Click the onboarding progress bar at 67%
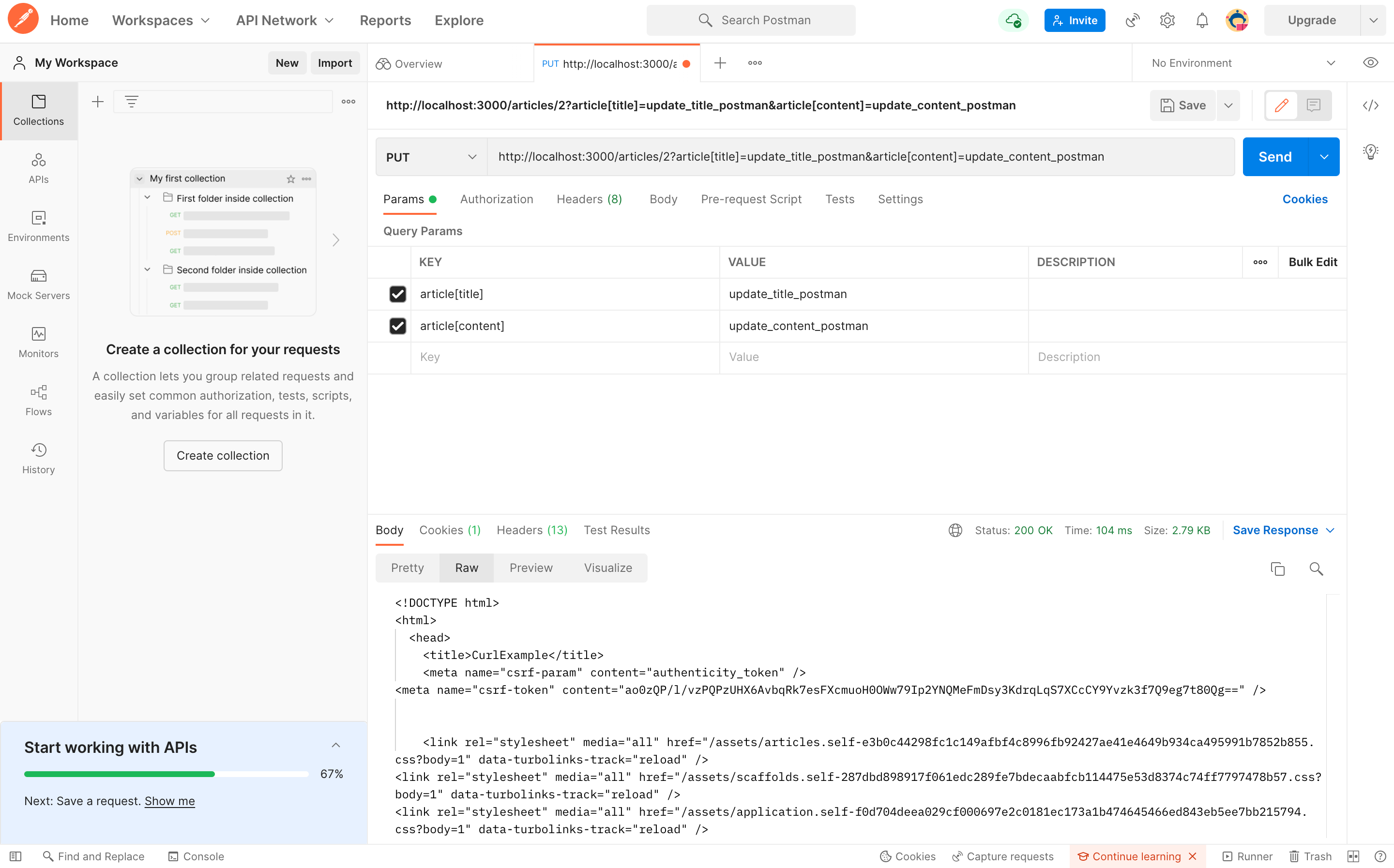 tap(166, 774)
